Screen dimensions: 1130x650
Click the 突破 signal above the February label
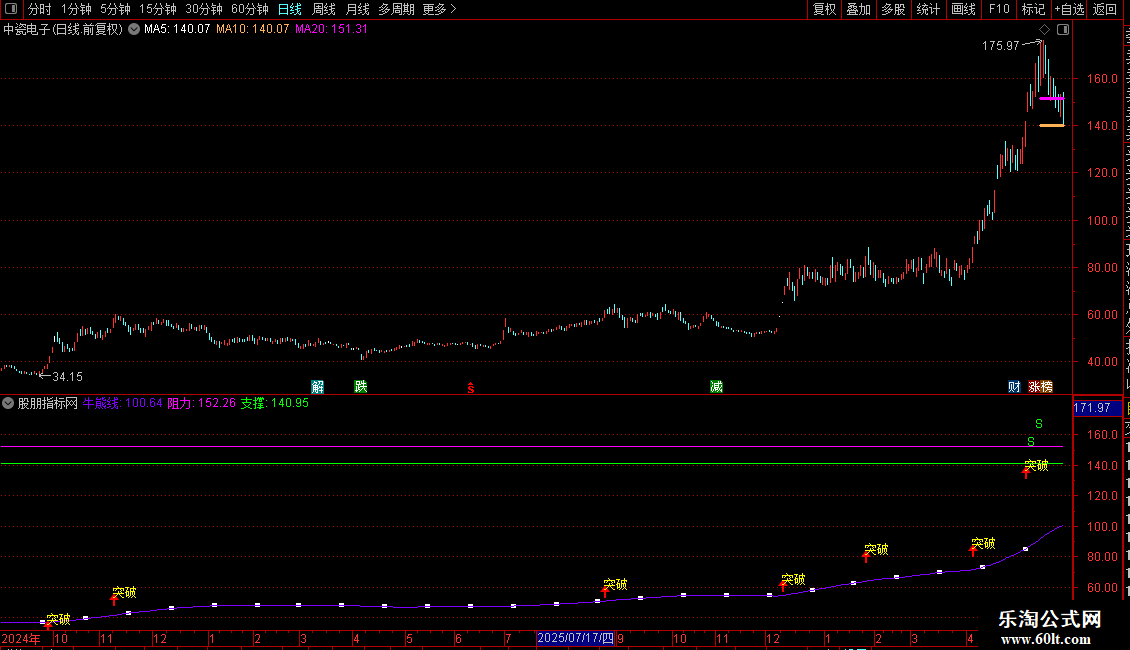click(876, 549)
